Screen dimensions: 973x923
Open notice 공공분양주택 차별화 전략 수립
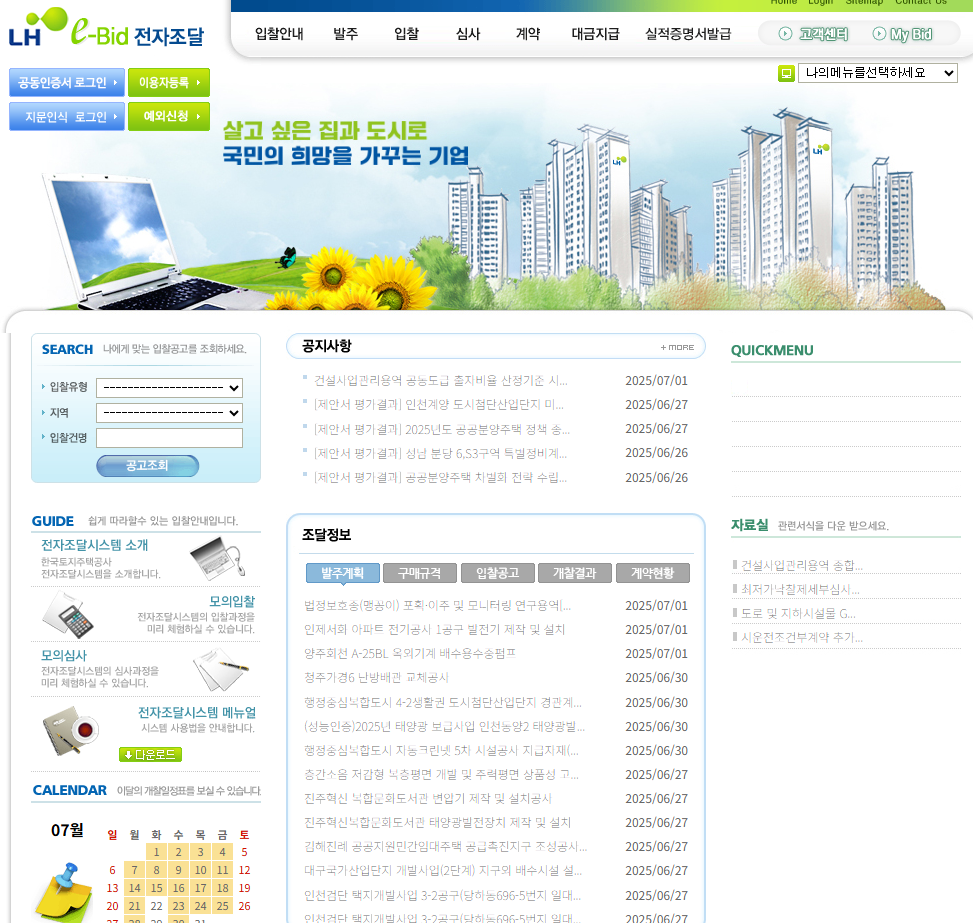(x=441, y=477)
